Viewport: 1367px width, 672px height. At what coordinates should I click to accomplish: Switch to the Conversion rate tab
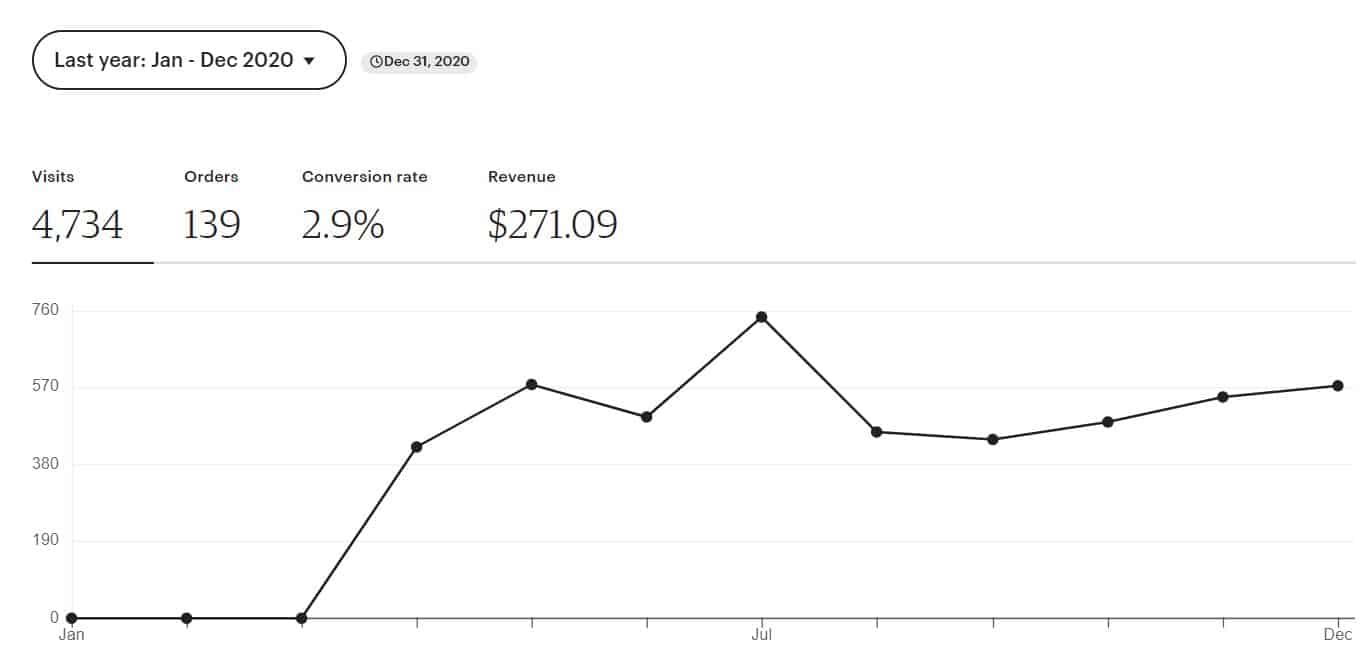point(364,208)
